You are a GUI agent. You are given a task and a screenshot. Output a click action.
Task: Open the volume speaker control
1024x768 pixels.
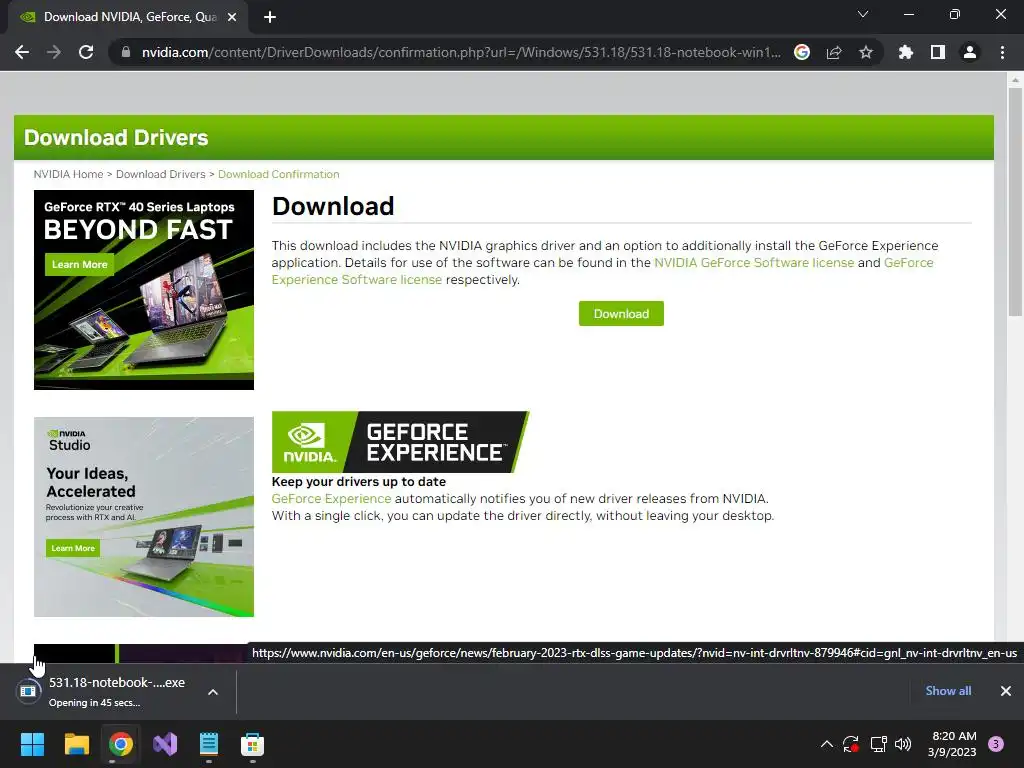(903, 744)
